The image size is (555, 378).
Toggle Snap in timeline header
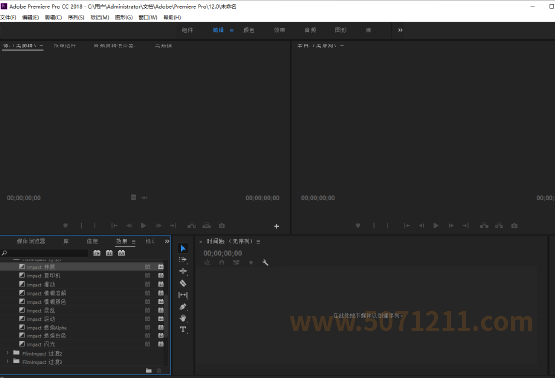coord(222,263)
